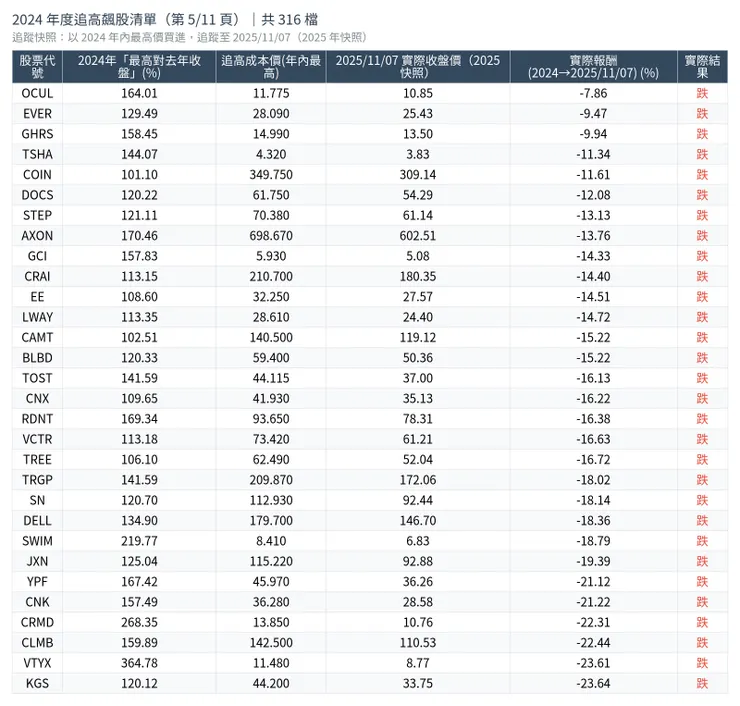Click the CAMT stock symbol
The height and width of the screenshot is (706, 740).
tap(37, 337)
